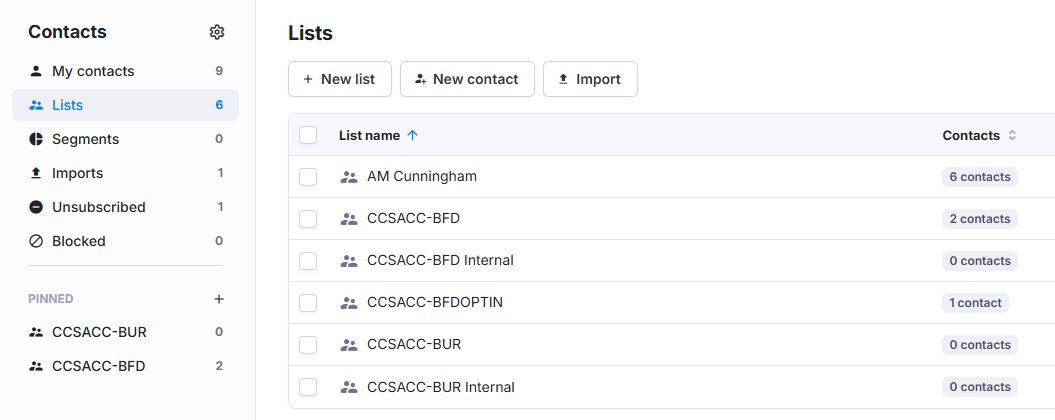Viewport: 1055px width, 420px height.
Task: Click the Unsubscribed minus circle icon
Action: pyautogui.click(x=36, y=207)
